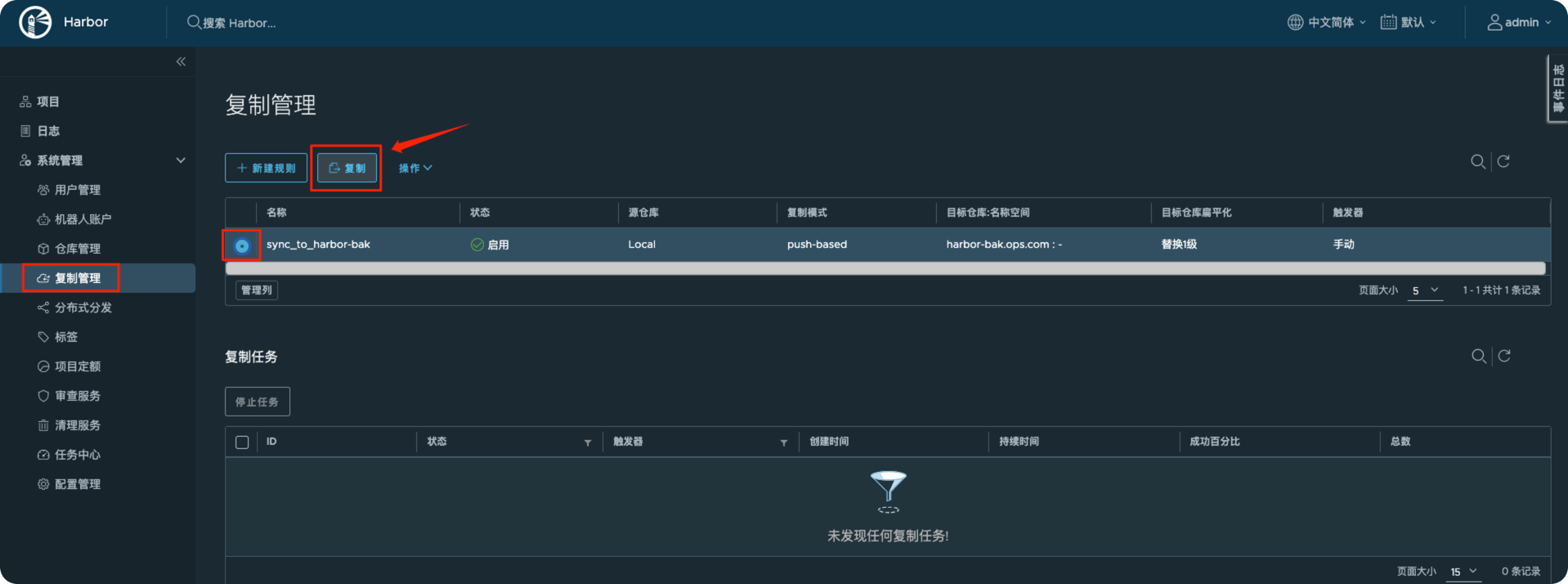1568x584 pixels.
Task: Click the 用户管理 users icon
Action: 43,190
